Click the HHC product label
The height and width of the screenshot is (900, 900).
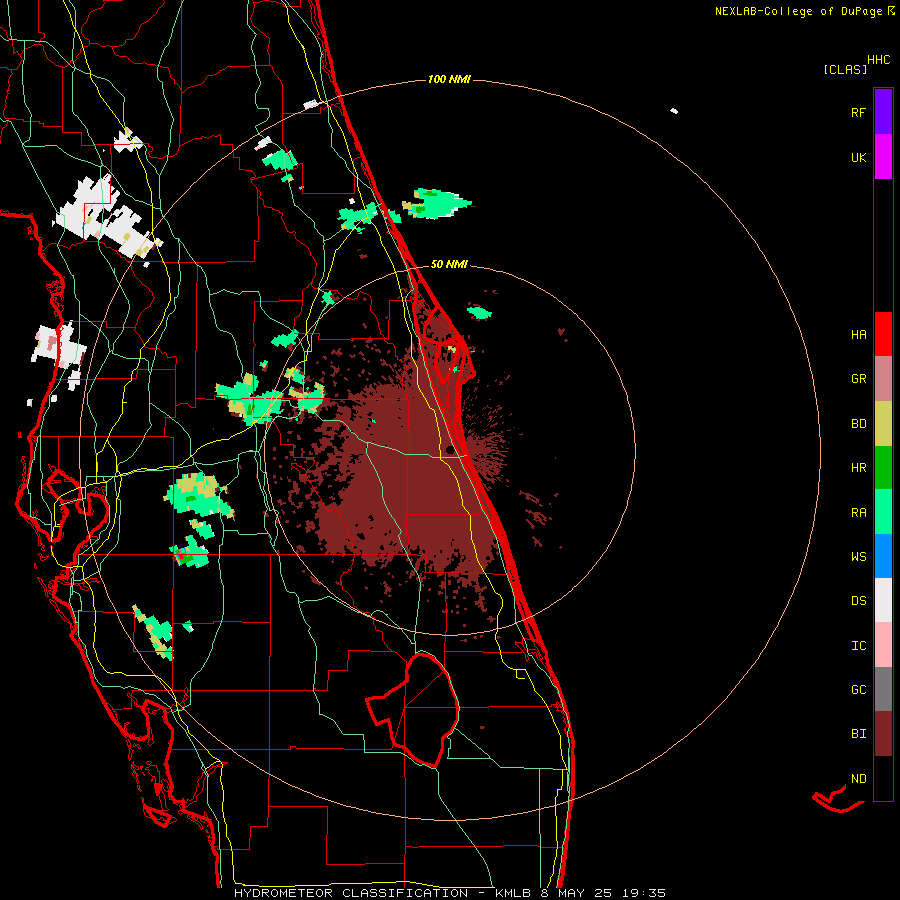point(879,60)
